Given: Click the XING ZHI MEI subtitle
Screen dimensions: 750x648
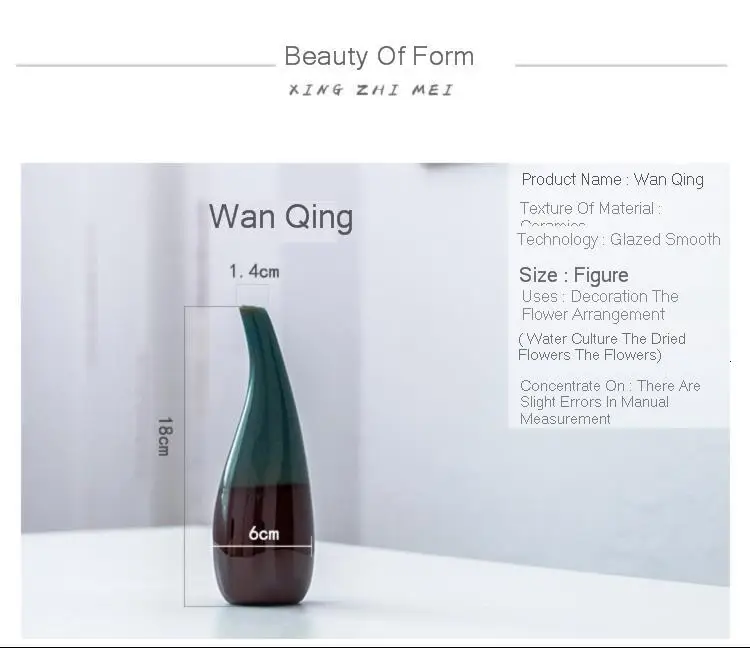Looking at the screenshot, I should (x=371, y=90).
